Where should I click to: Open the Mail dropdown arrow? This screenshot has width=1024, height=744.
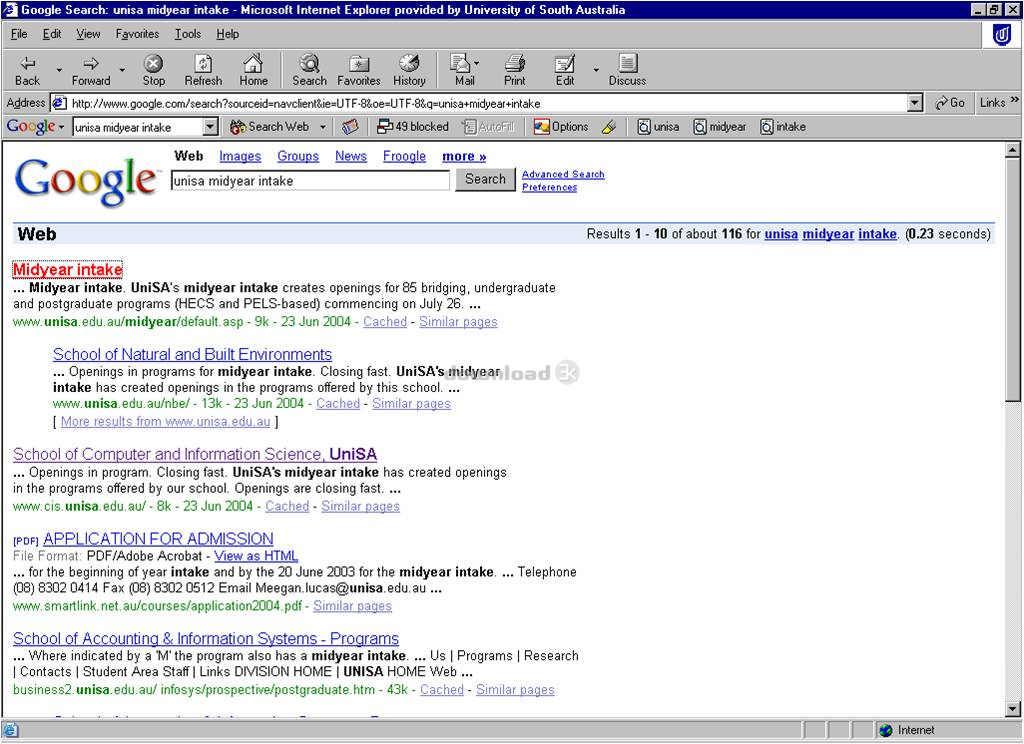click(x=477, y=63)
